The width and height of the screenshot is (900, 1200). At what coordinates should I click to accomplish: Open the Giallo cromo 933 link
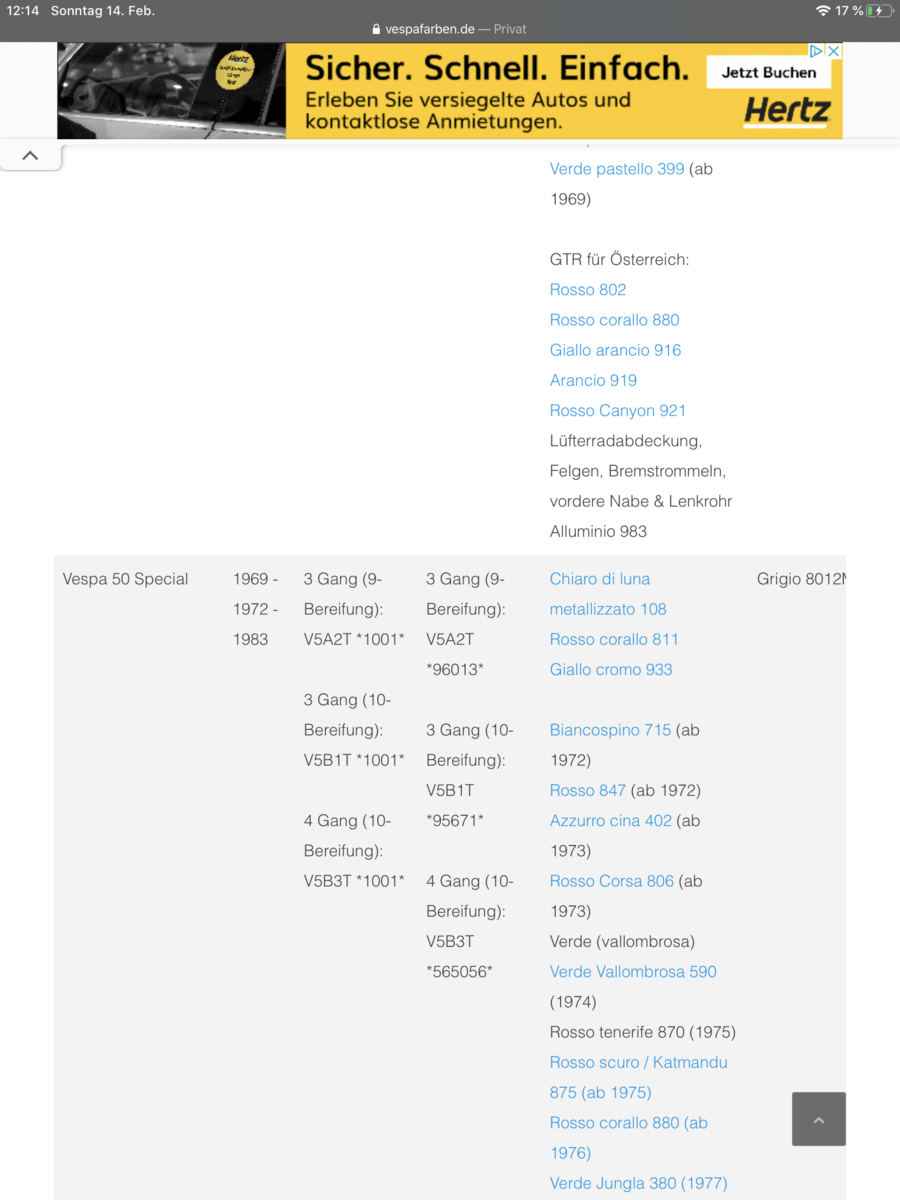pos(611,669)
